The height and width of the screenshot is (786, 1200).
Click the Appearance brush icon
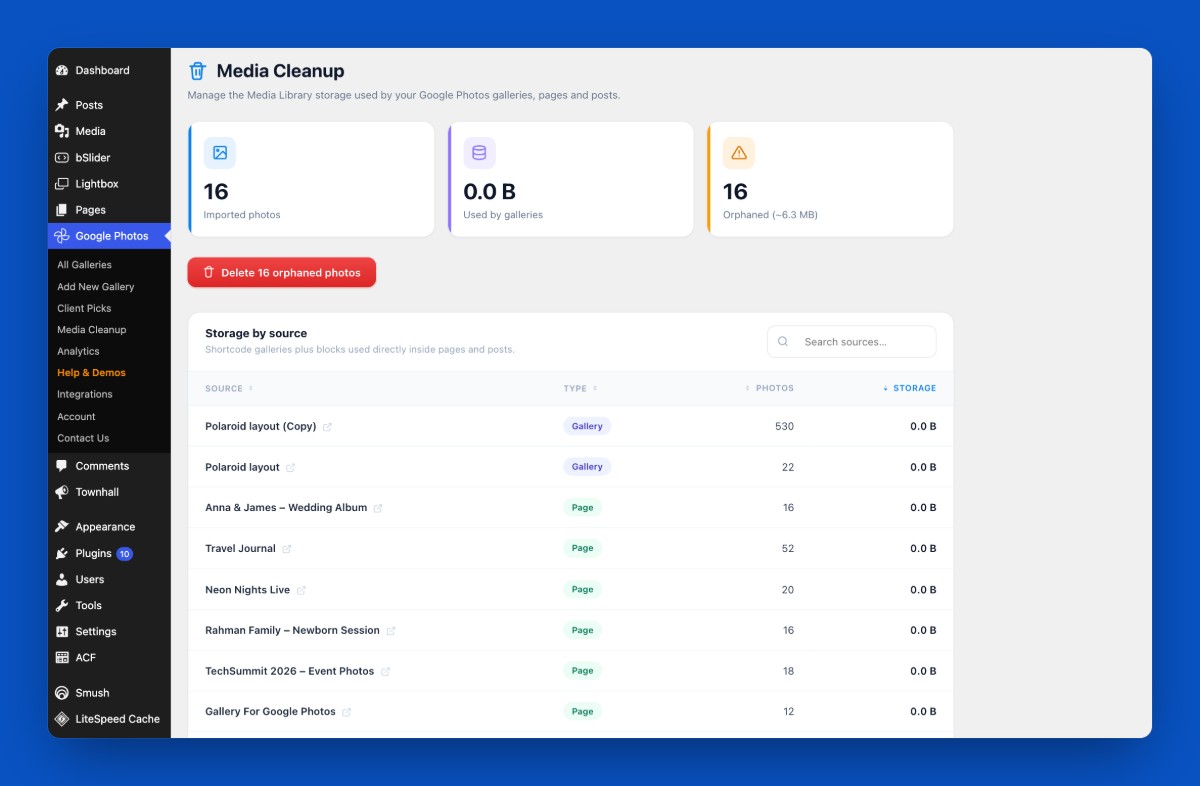click(62, 527)
